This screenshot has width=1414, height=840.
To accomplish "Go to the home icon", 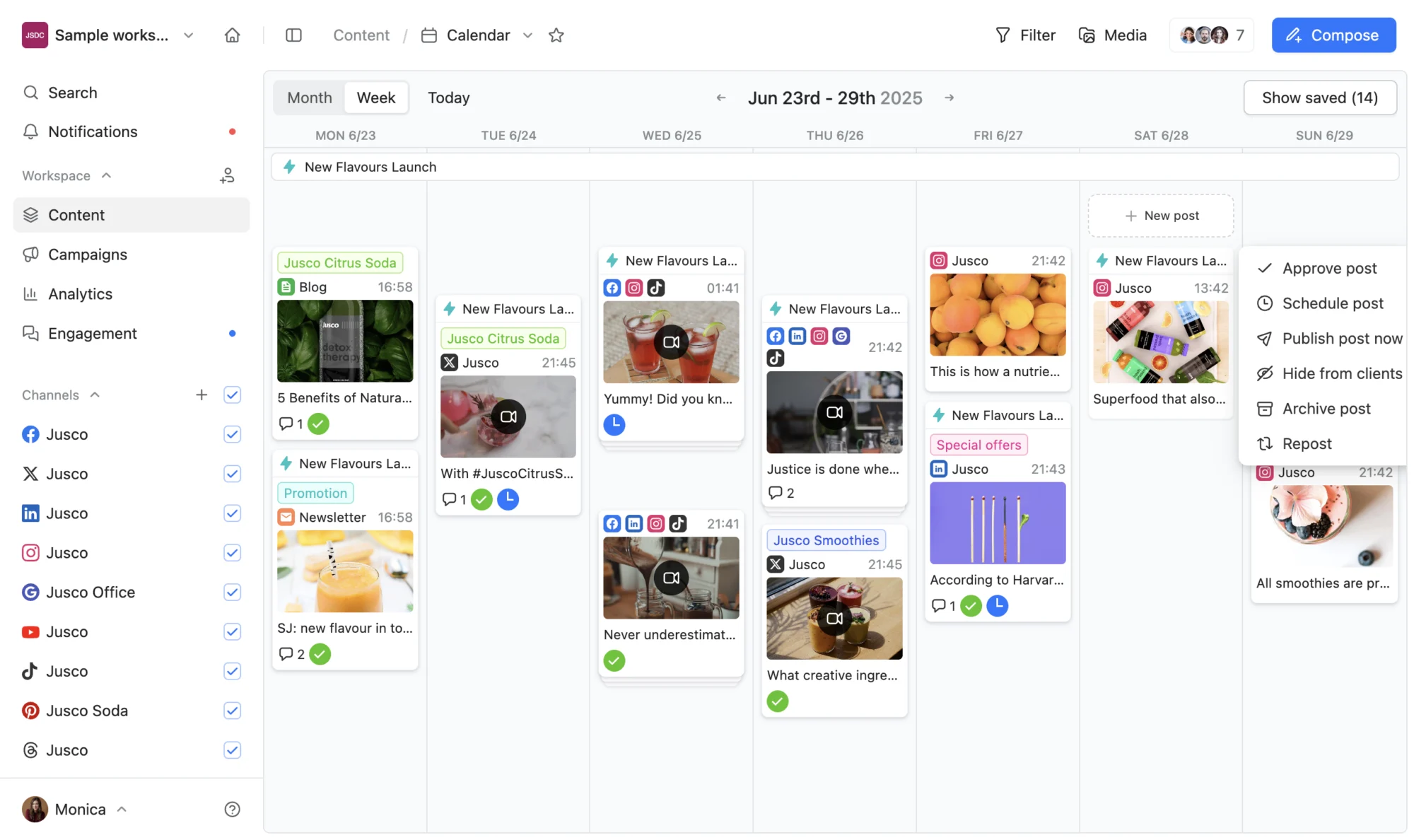I will (232, 35).
